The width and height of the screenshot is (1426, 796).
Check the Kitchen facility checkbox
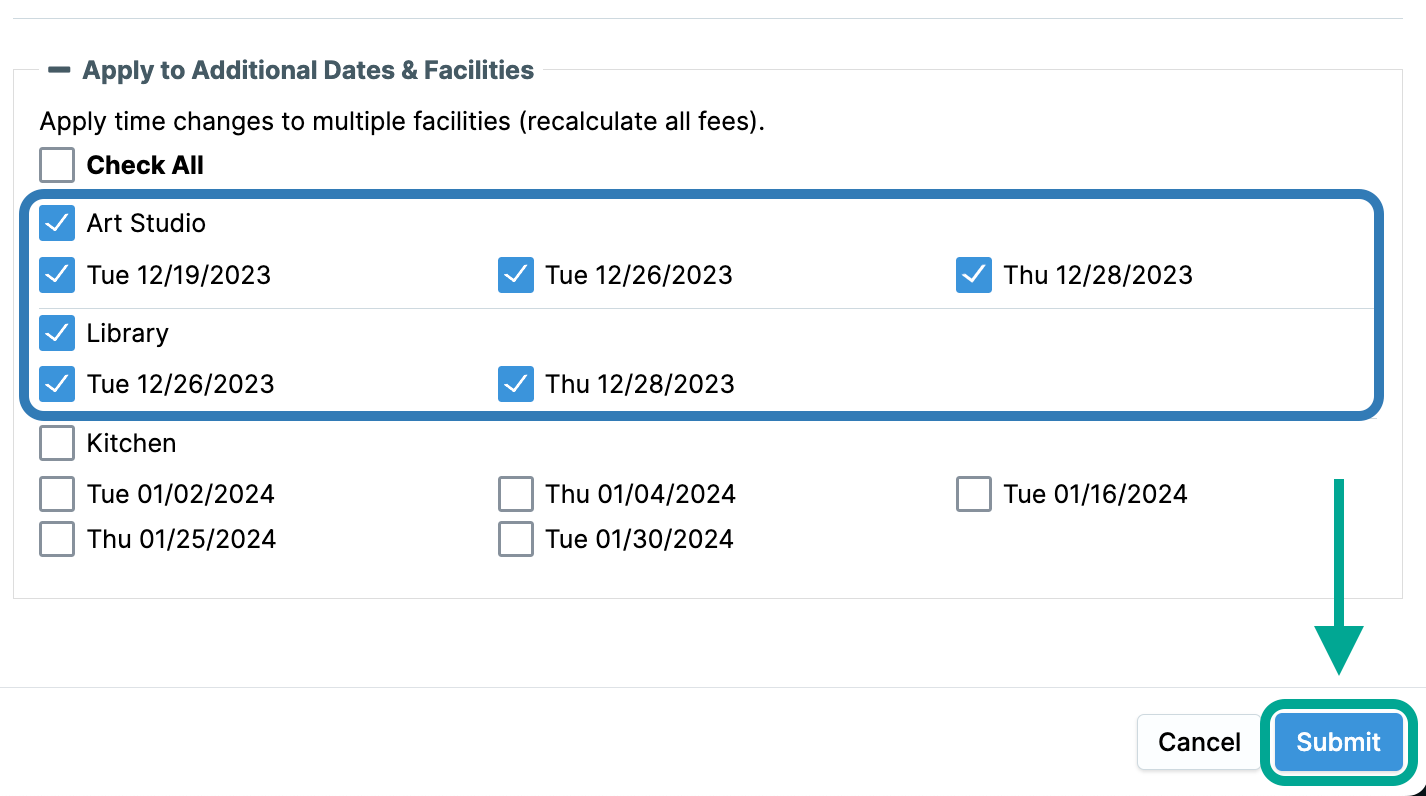[x=57, y=443]
